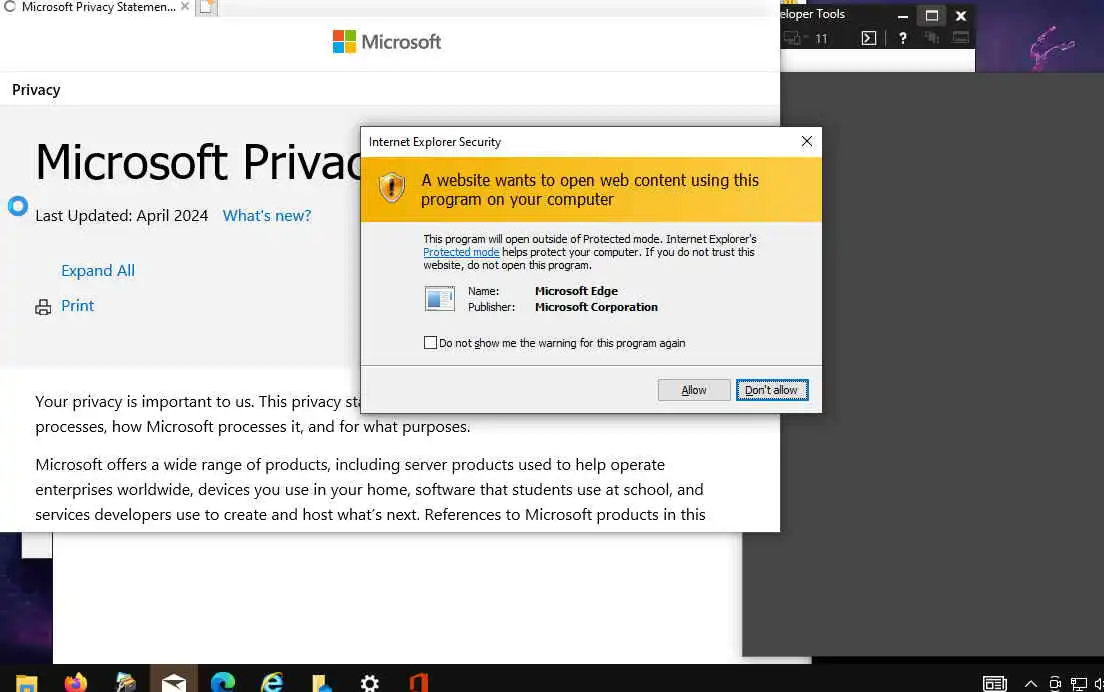This screenshot has height=692, width=1104.
Task: Launch Firefox from the taskbar
Action: point(75,681)
